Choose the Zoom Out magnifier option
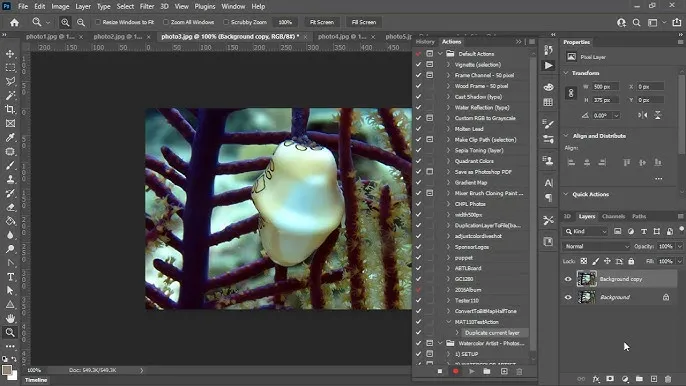This screenshot has width=686, height=386. tap(81, 22)
